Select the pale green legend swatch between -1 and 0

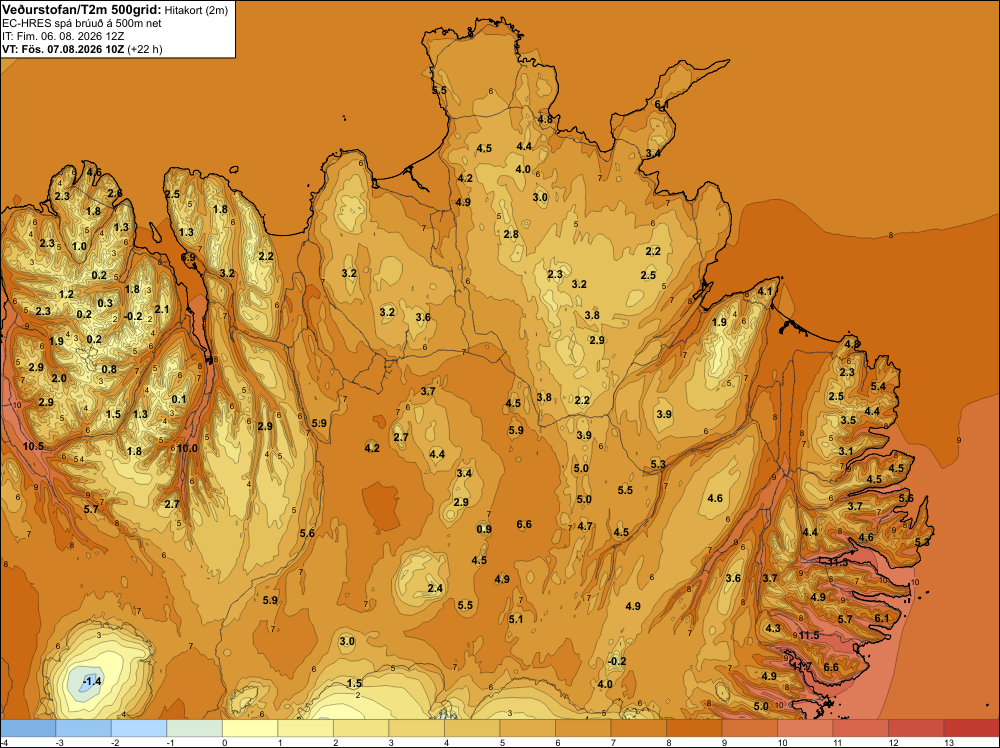195,728
